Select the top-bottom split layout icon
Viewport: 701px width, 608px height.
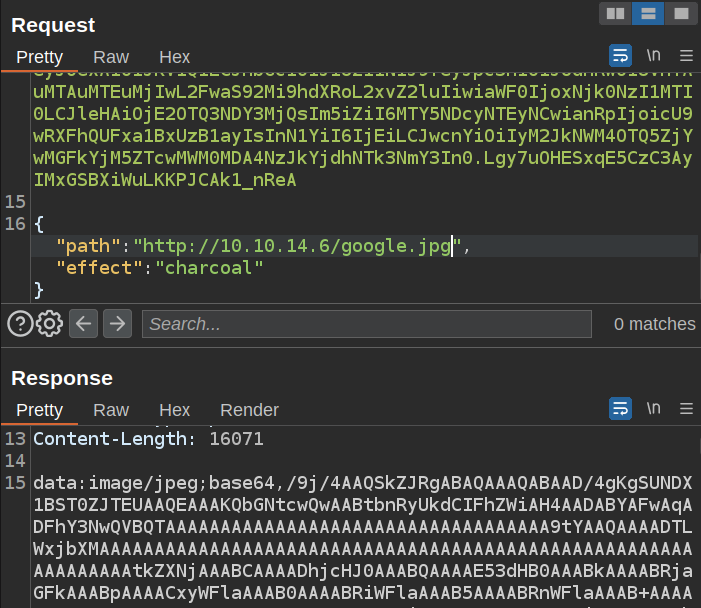tap(648, 14)
